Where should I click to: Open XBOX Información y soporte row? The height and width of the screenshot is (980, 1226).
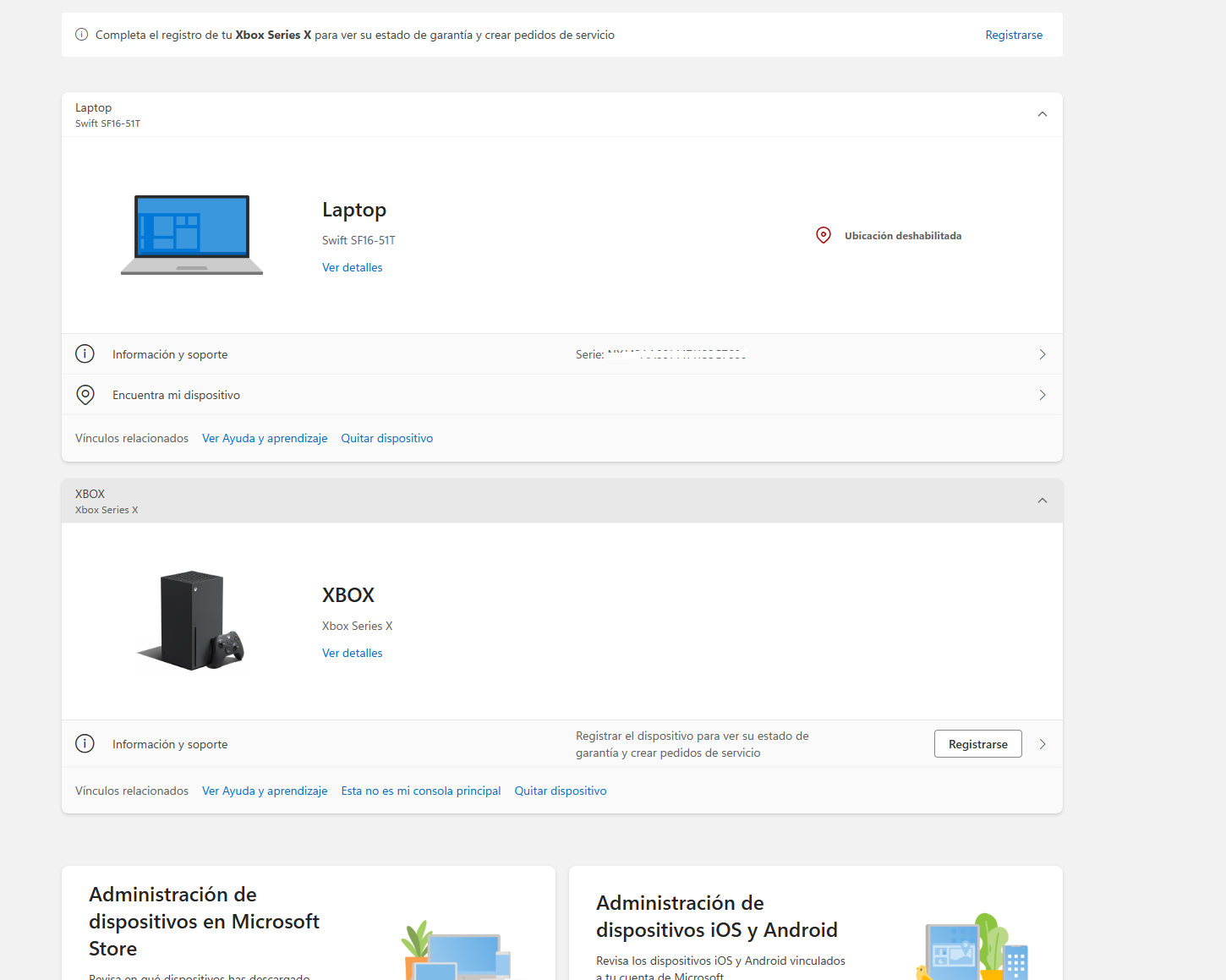pos(562,744)
